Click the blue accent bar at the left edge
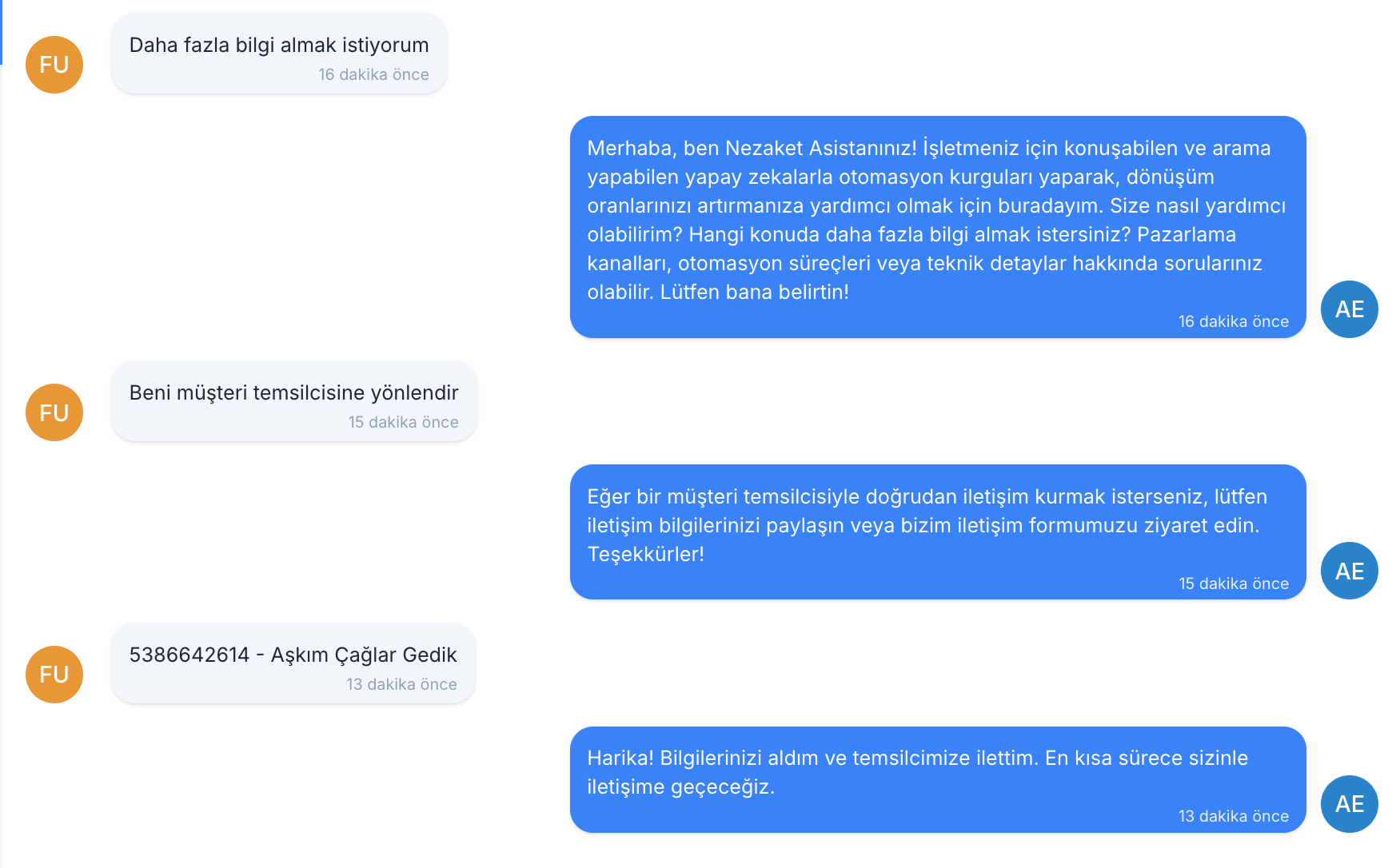 point(2,32)
